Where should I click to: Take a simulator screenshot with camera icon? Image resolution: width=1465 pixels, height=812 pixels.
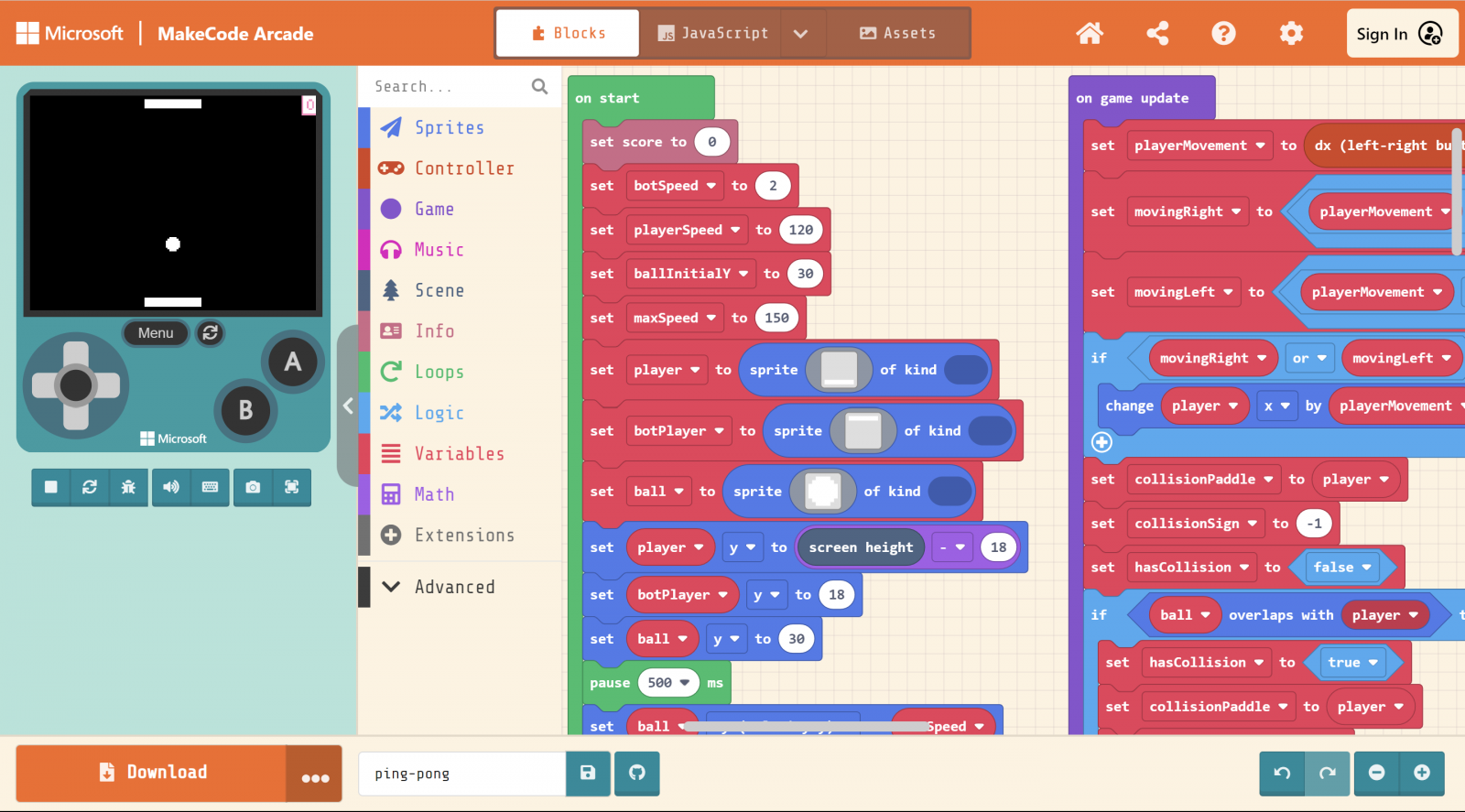pyautogui.click(x=253, y=487)
